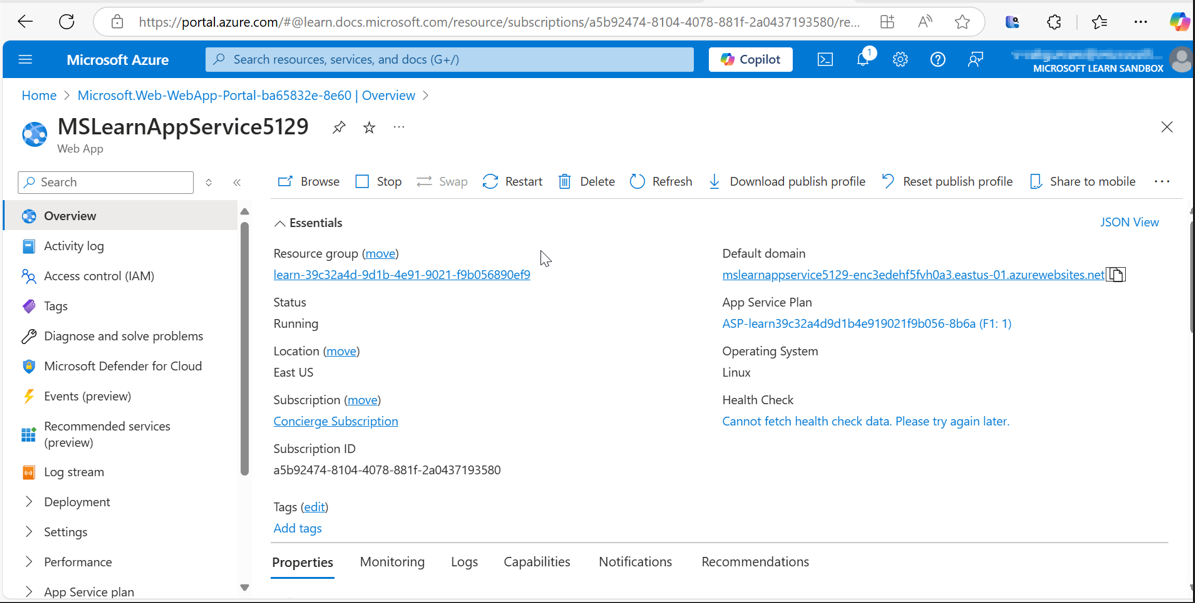Screen dimensions: 1195x603
Task: Pin MSLearnAppService5129 to dashboard
Action: click(338, 127)
